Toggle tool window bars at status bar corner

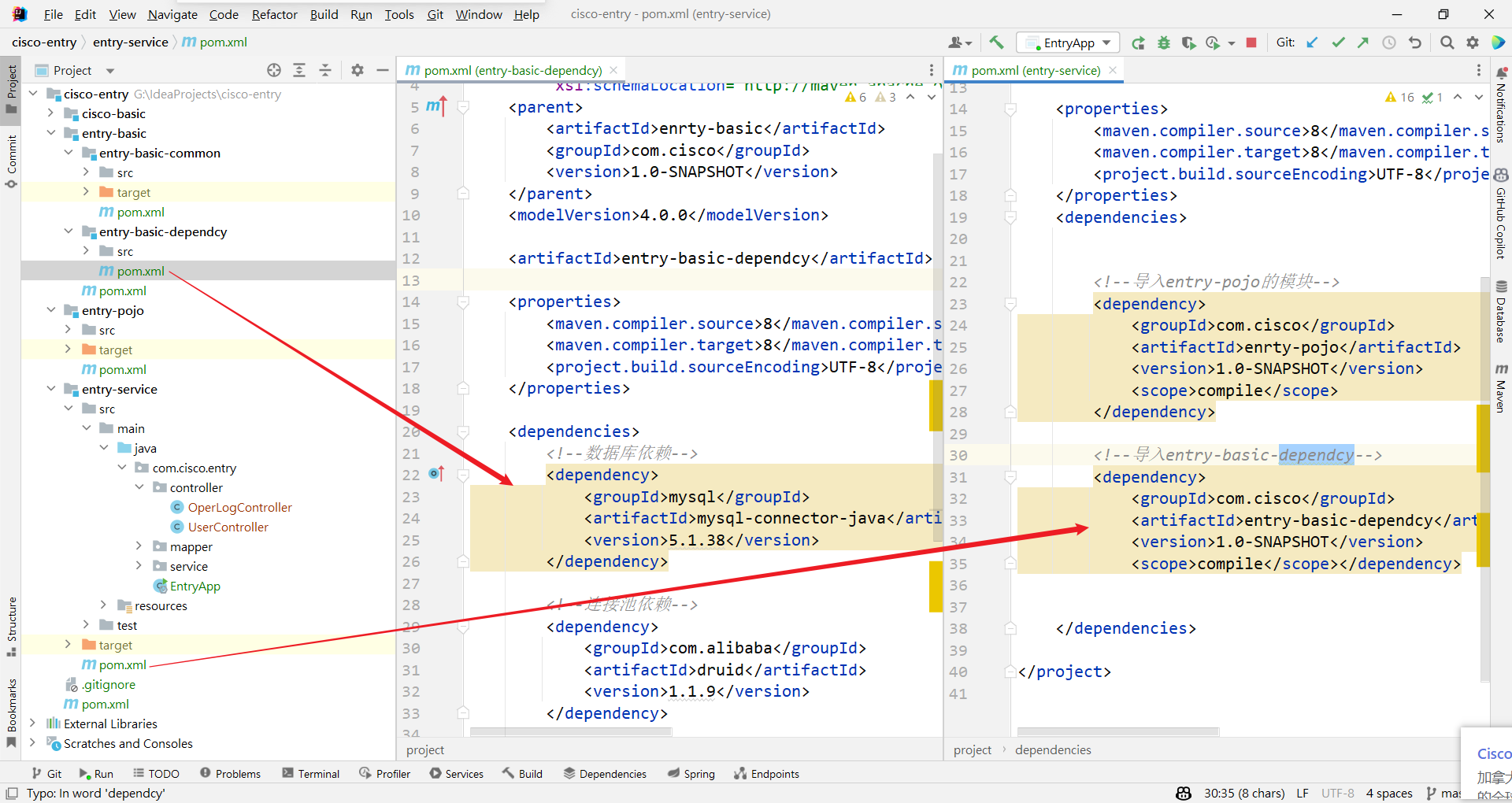(11, 793)
